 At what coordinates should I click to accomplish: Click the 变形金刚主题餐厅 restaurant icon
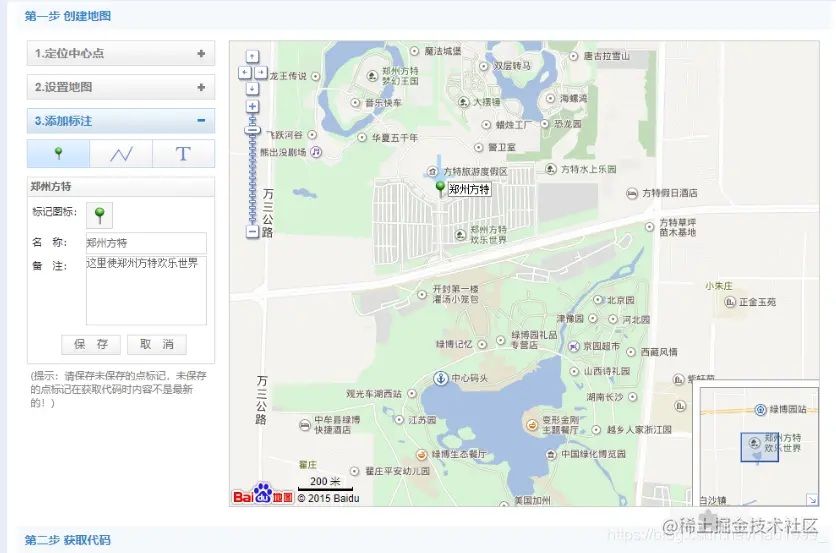532,425
